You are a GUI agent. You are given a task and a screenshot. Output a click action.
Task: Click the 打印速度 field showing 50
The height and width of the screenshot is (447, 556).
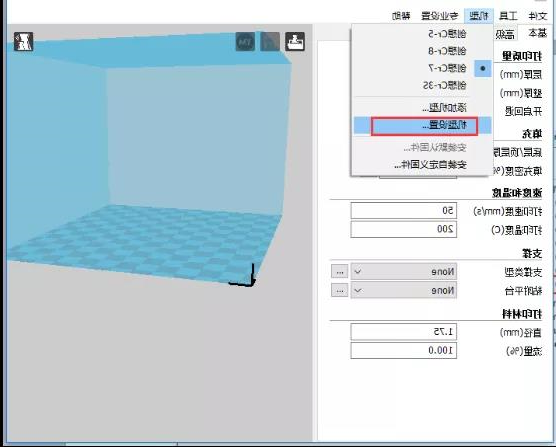pos(404,211)
